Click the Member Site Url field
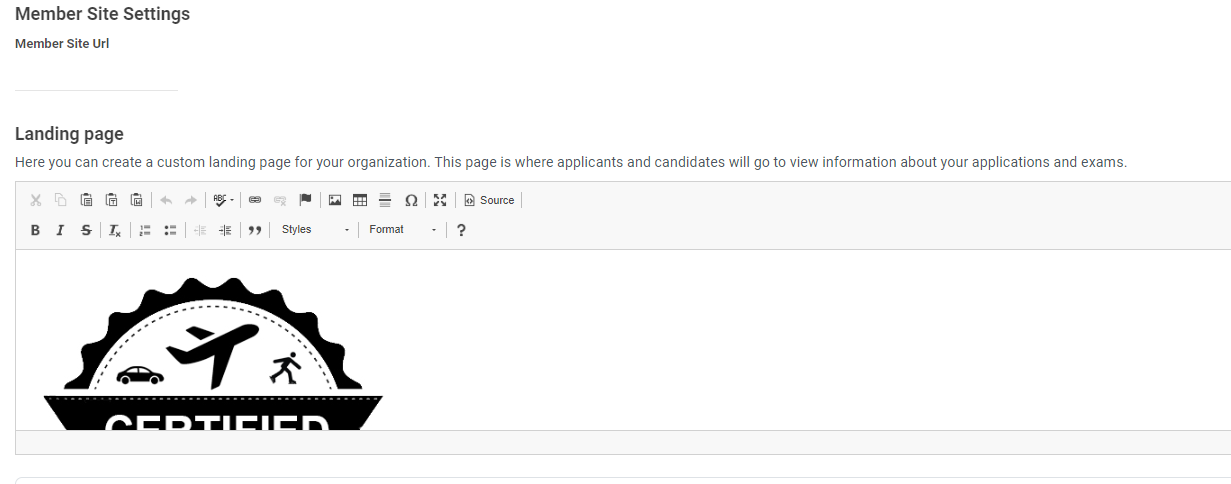1231x484 pixels. (x=96, y=74)
